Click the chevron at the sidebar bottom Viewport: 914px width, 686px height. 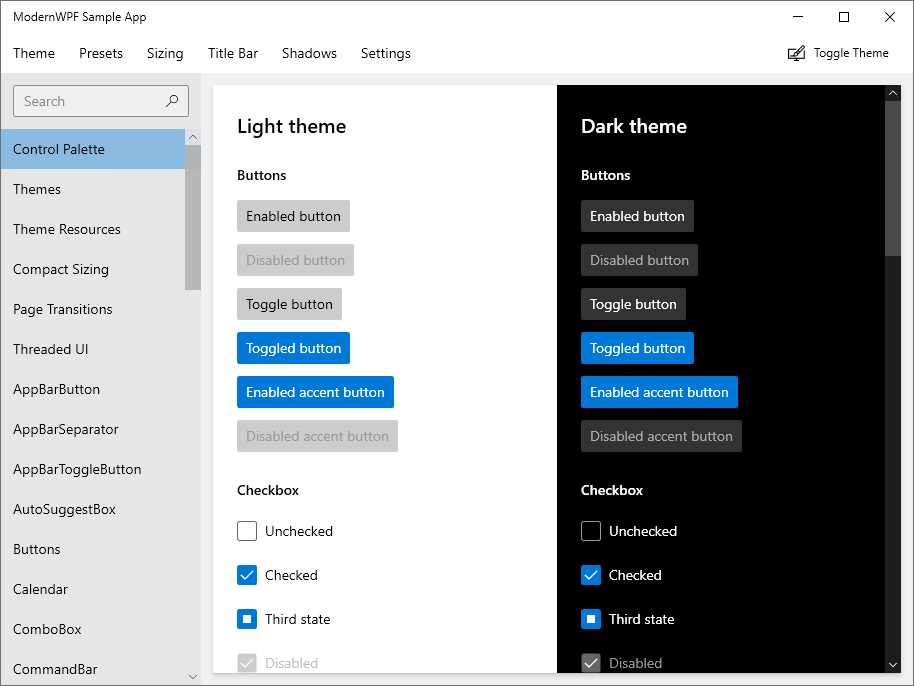click(192, 676)
